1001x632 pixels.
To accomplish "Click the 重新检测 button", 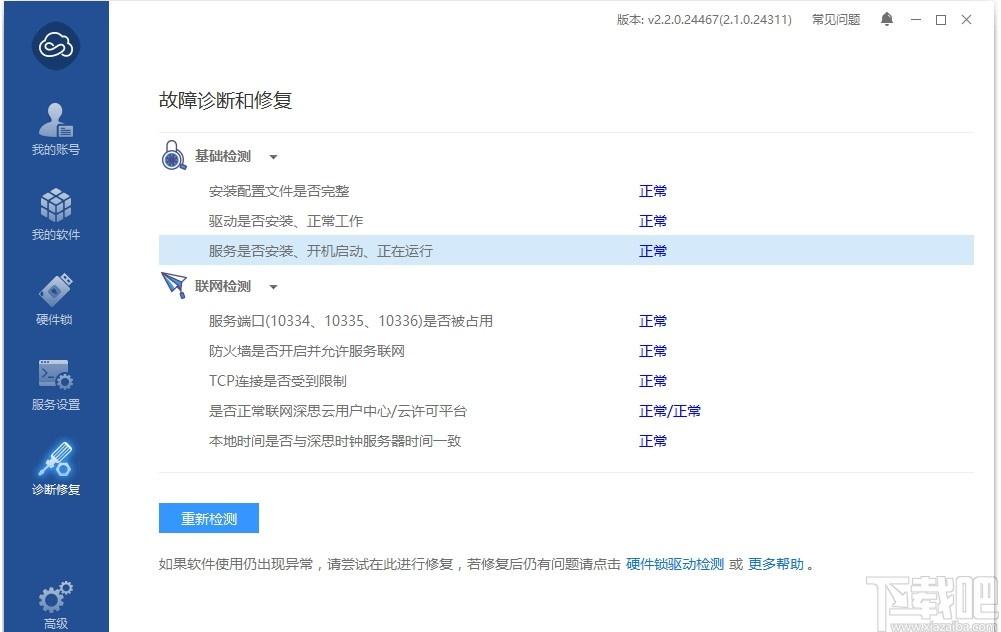I will (x=209, y=518).
